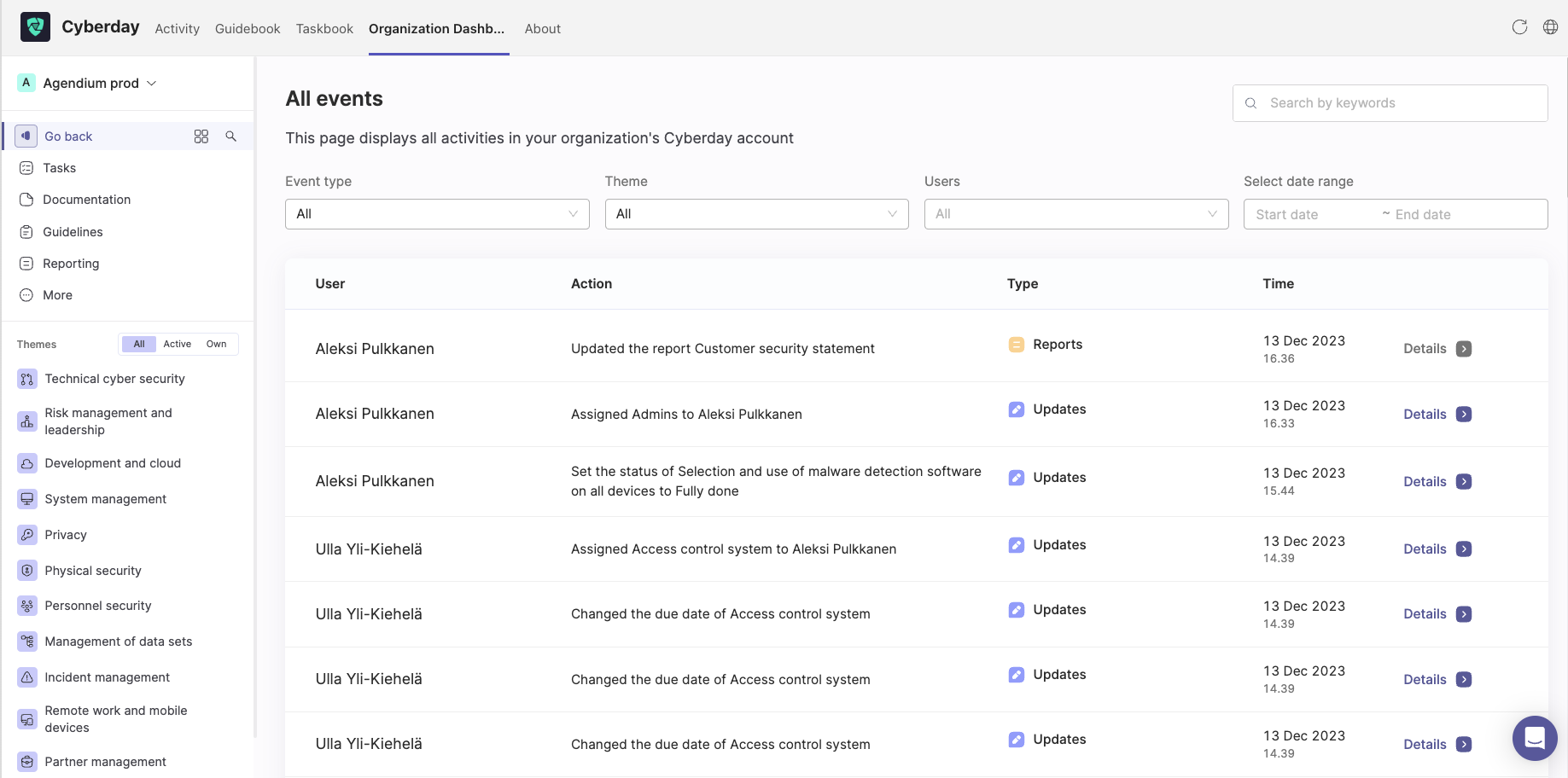Screen dimensions: 1568x778
Task: Click the time value 15.44
Action: coord(1279,491)
